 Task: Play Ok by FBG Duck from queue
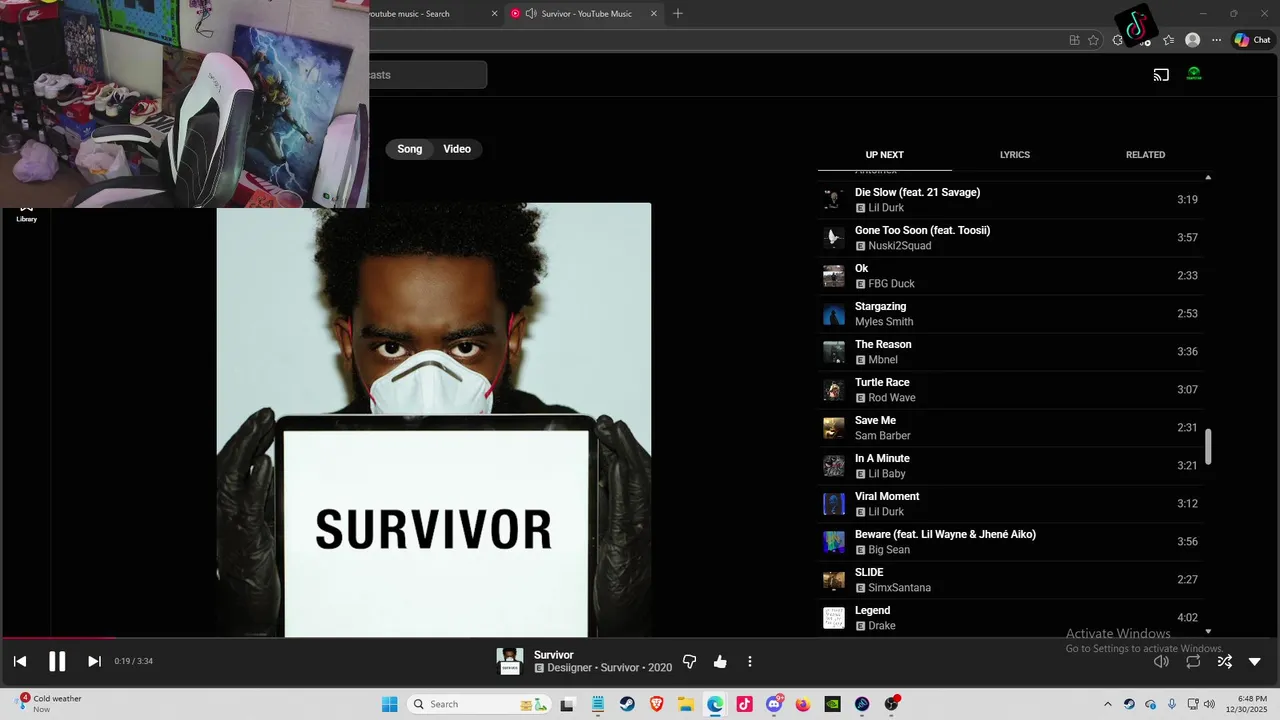pyautogui.click(x=1010, y=276)
